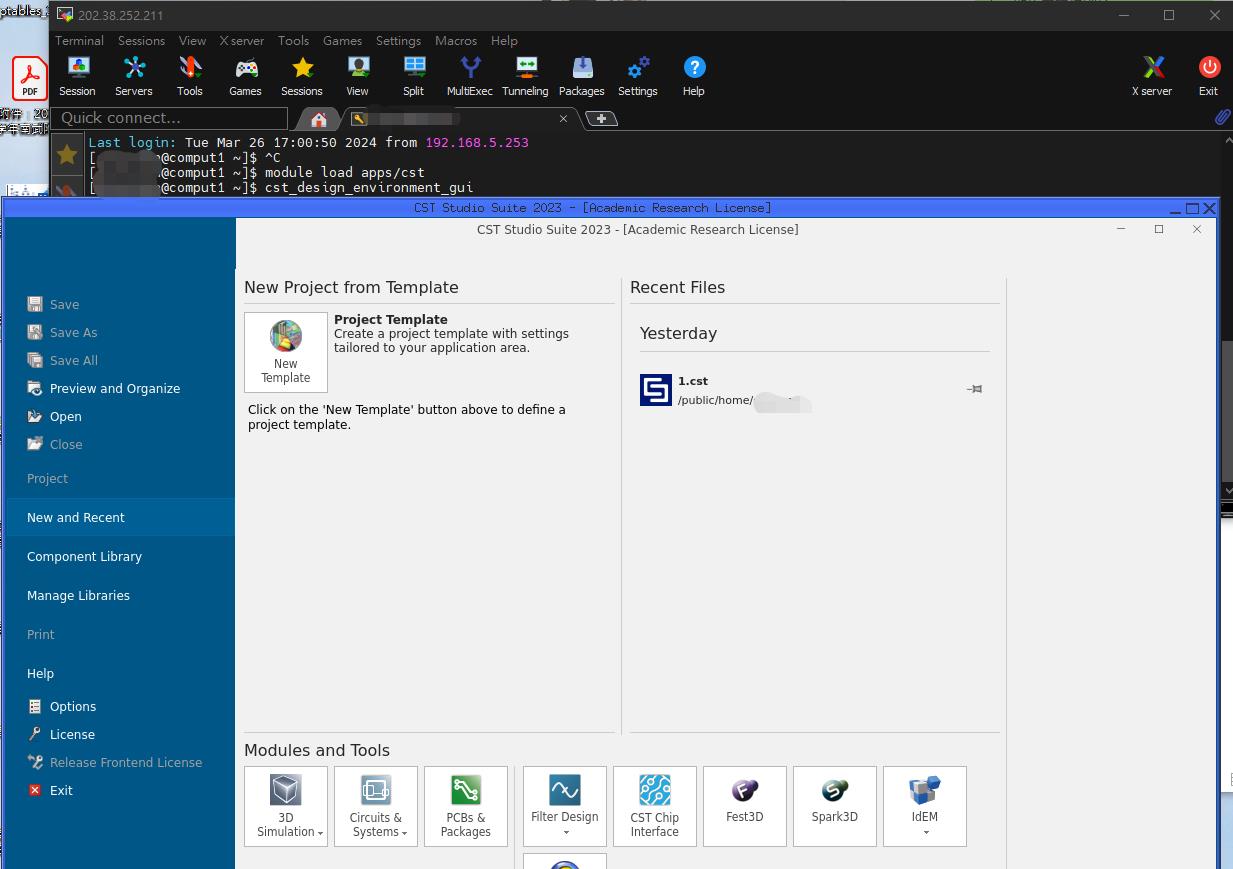
Task: Launch the Fest3D tool
Action: tap(745, 806)
